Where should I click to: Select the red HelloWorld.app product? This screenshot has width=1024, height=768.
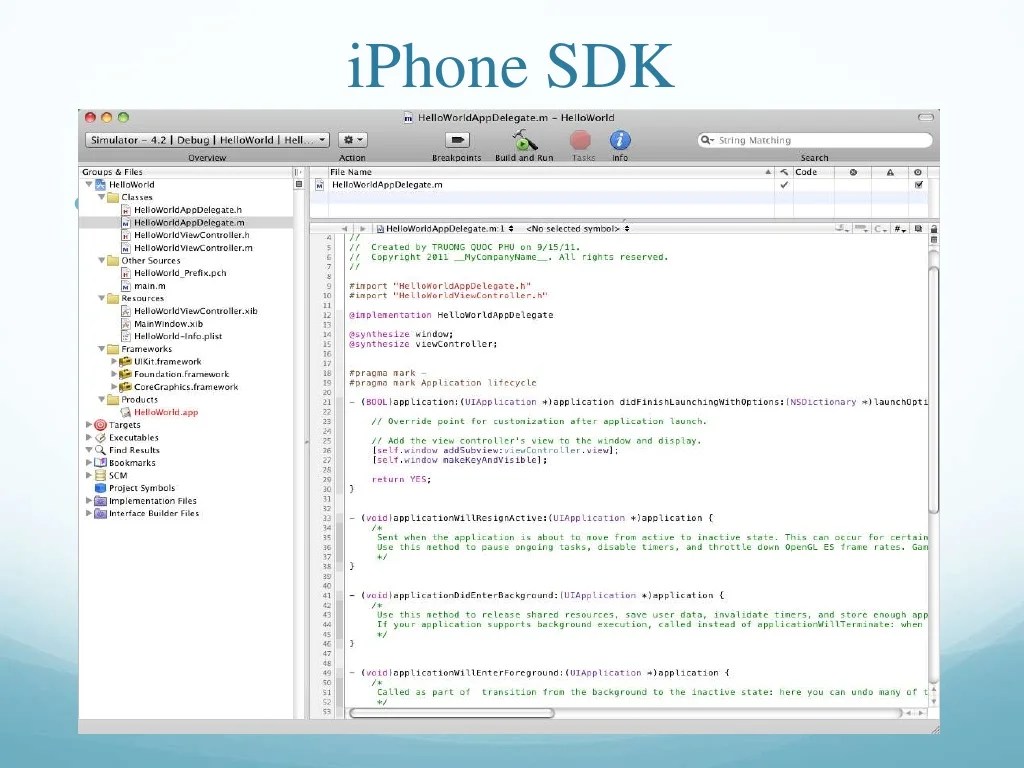[166, 412]
